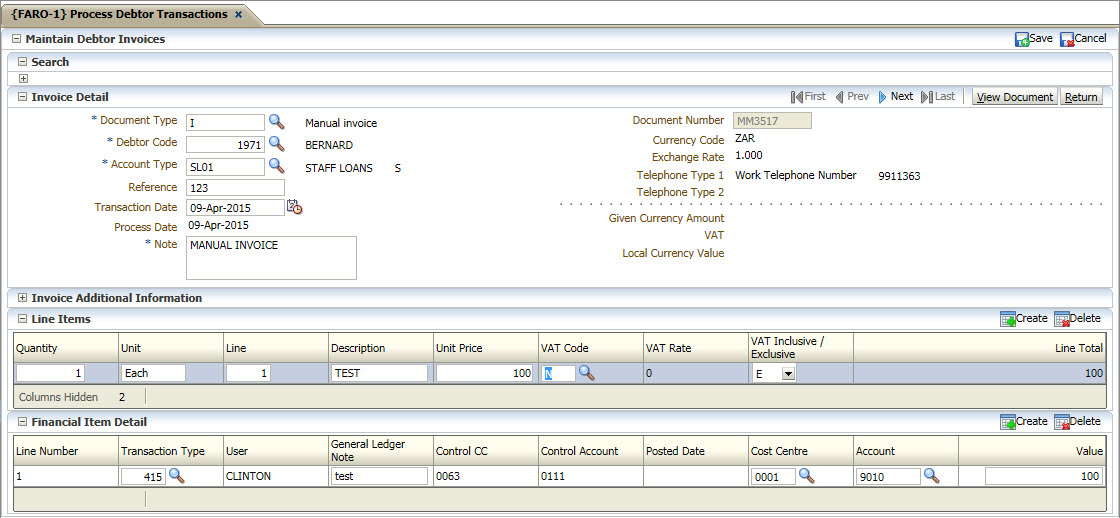The height and width of the screenshot is (518, 1120).
Task: Open the Transaction Type 415 lookup
Action: pyautogui.click(x=177, y=476)
